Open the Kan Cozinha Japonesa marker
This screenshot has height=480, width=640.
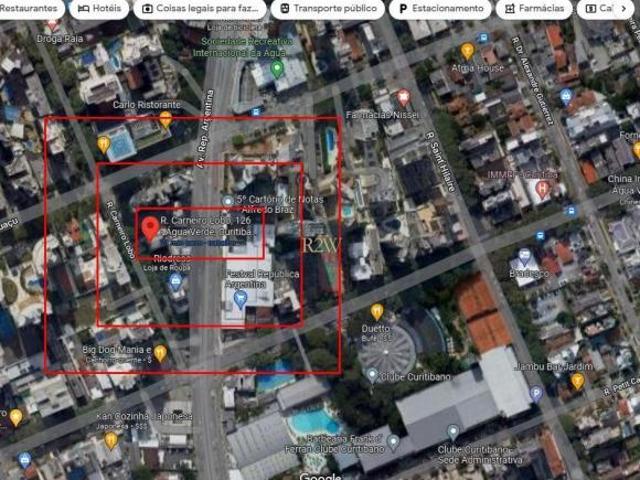coord(111,439)
